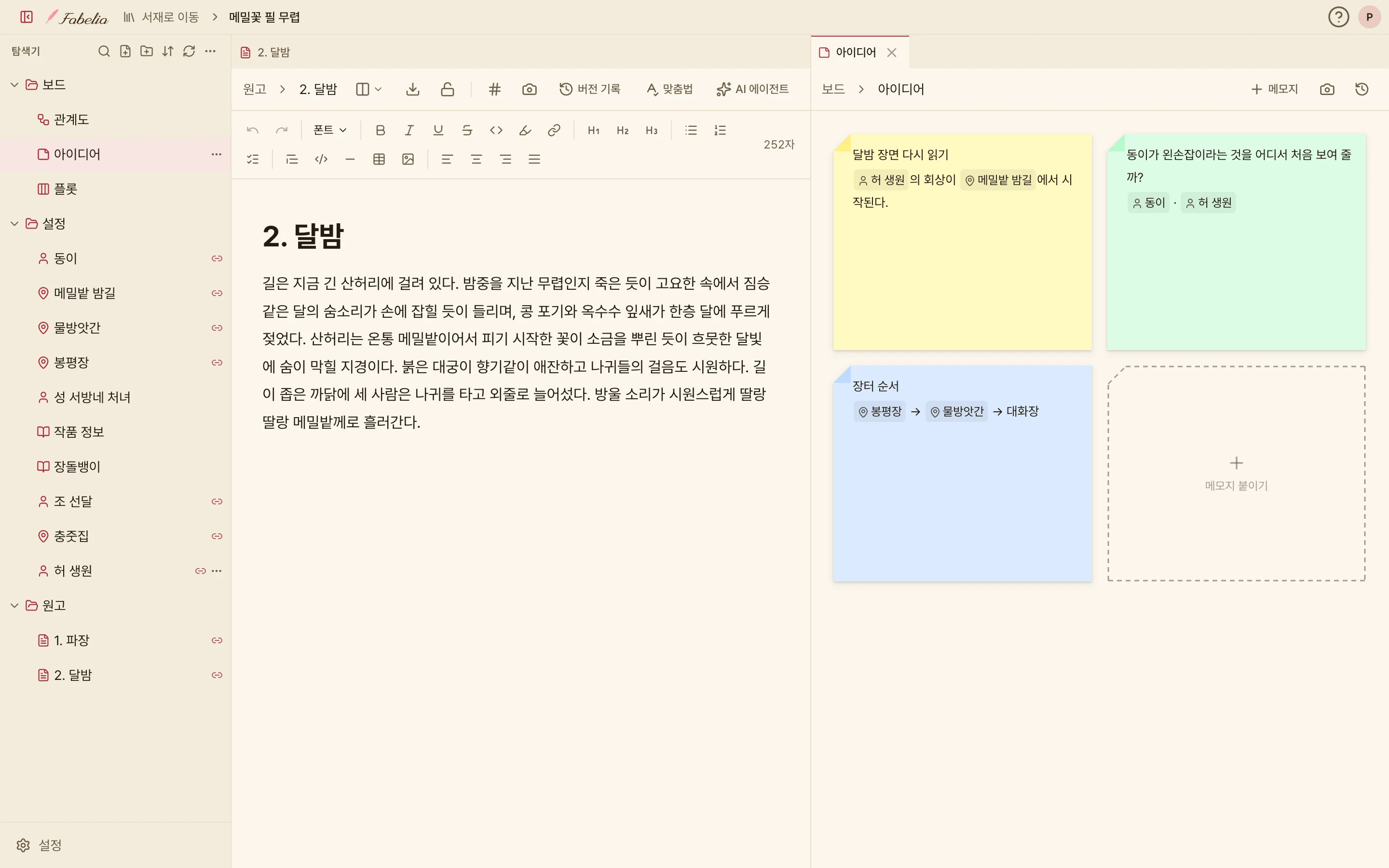
Task: Open more options for 아이디어 item
Action: tap(217, 154)
